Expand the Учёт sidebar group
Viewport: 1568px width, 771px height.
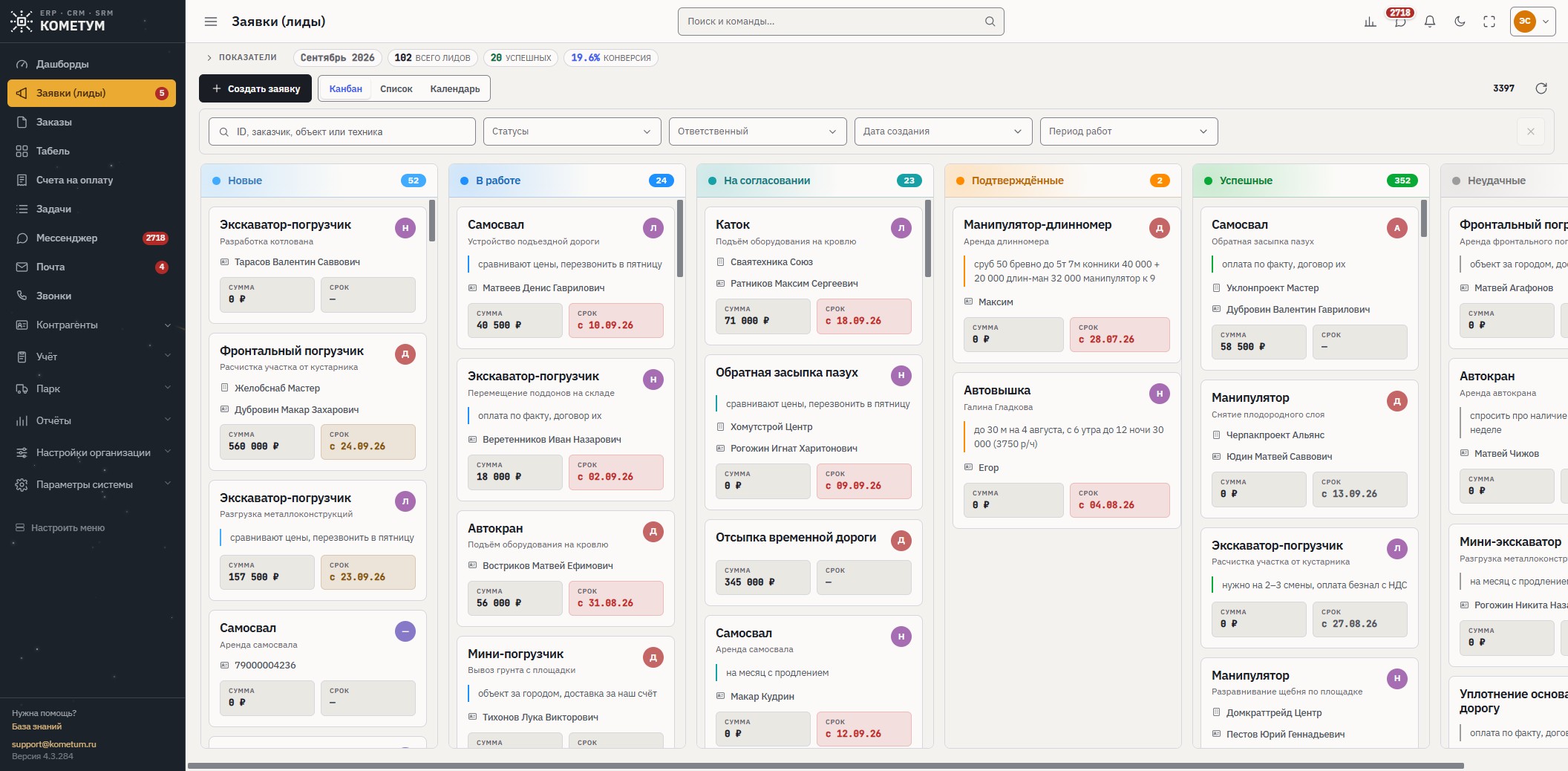(x=92, y=357)
